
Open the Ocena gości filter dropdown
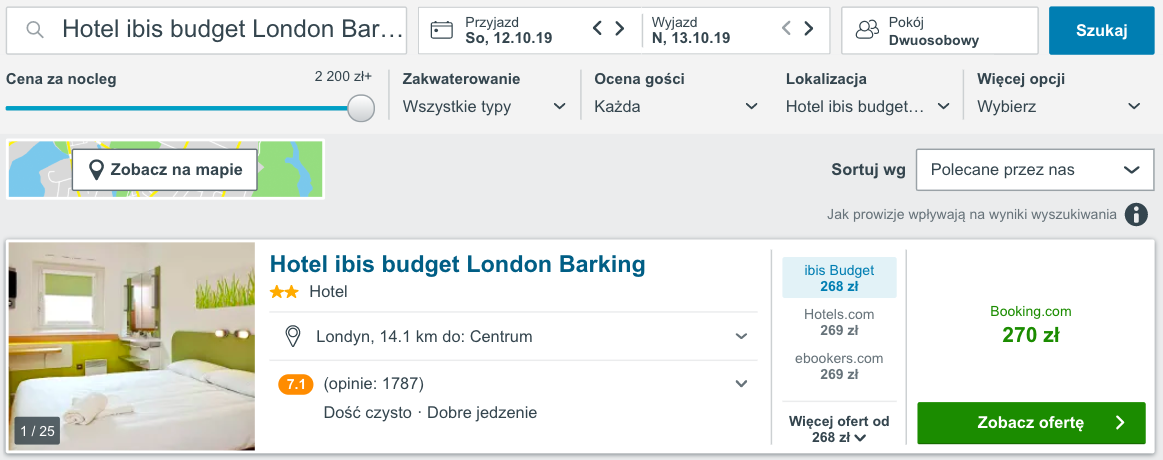[x=676, y=106]
